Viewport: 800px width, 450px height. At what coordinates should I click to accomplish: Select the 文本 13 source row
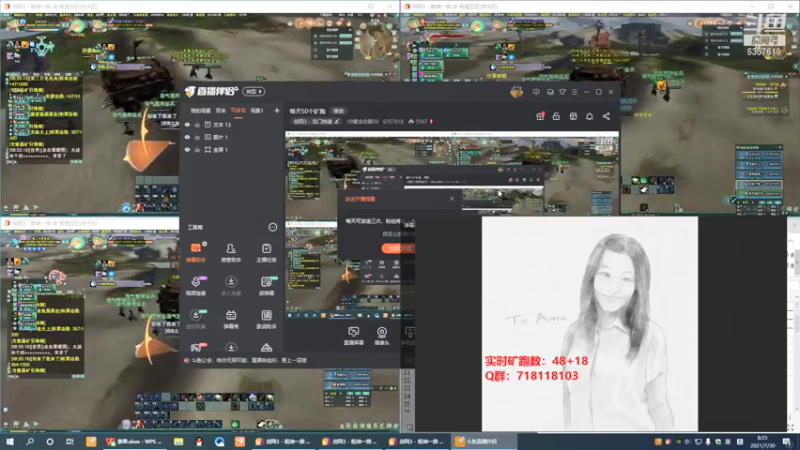[x=232, y=124]
